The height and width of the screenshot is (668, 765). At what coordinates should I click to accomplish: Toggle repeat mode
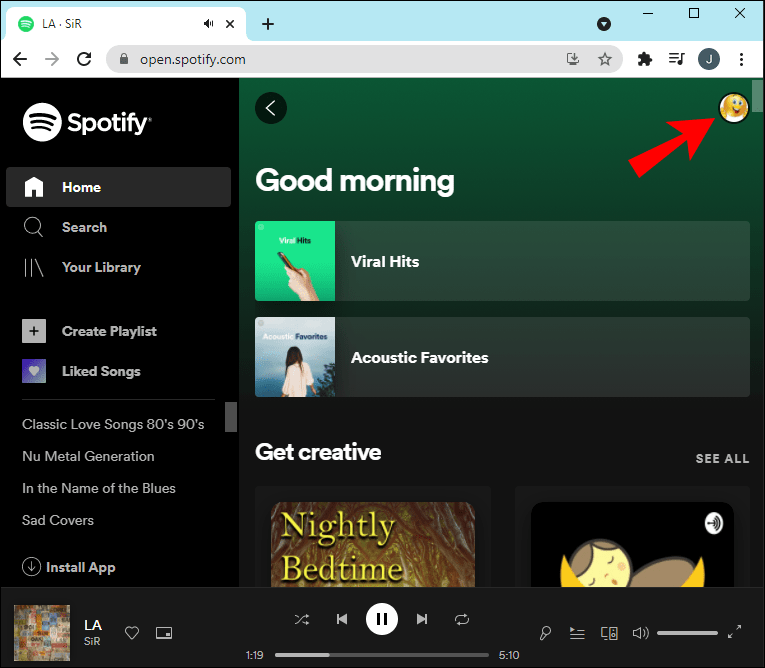tap(462, 620)
